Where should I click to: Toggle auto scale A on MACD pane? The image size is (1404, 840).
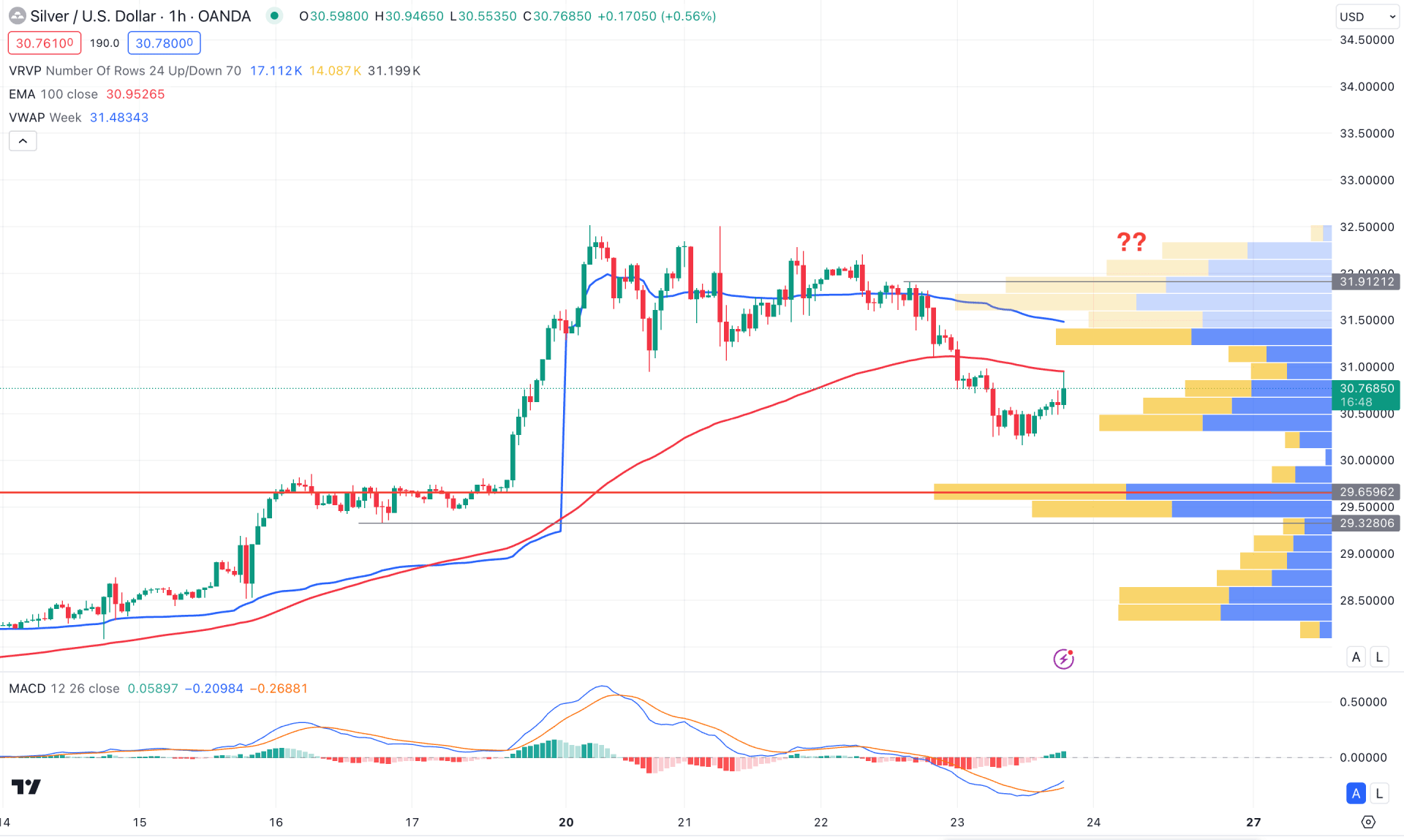1356,793
